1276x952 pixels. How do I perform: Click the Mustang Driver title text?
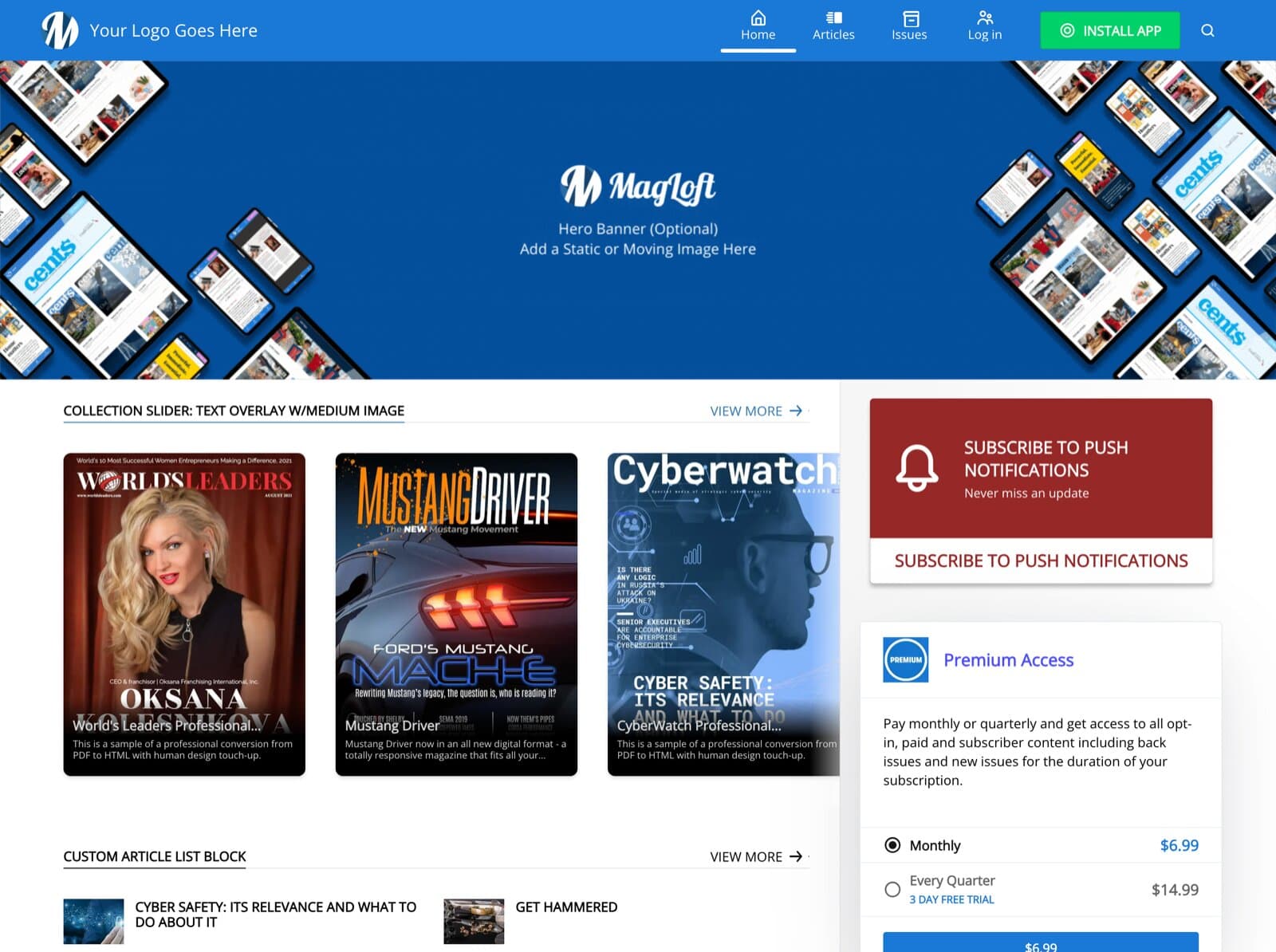[x=392, y=726]
